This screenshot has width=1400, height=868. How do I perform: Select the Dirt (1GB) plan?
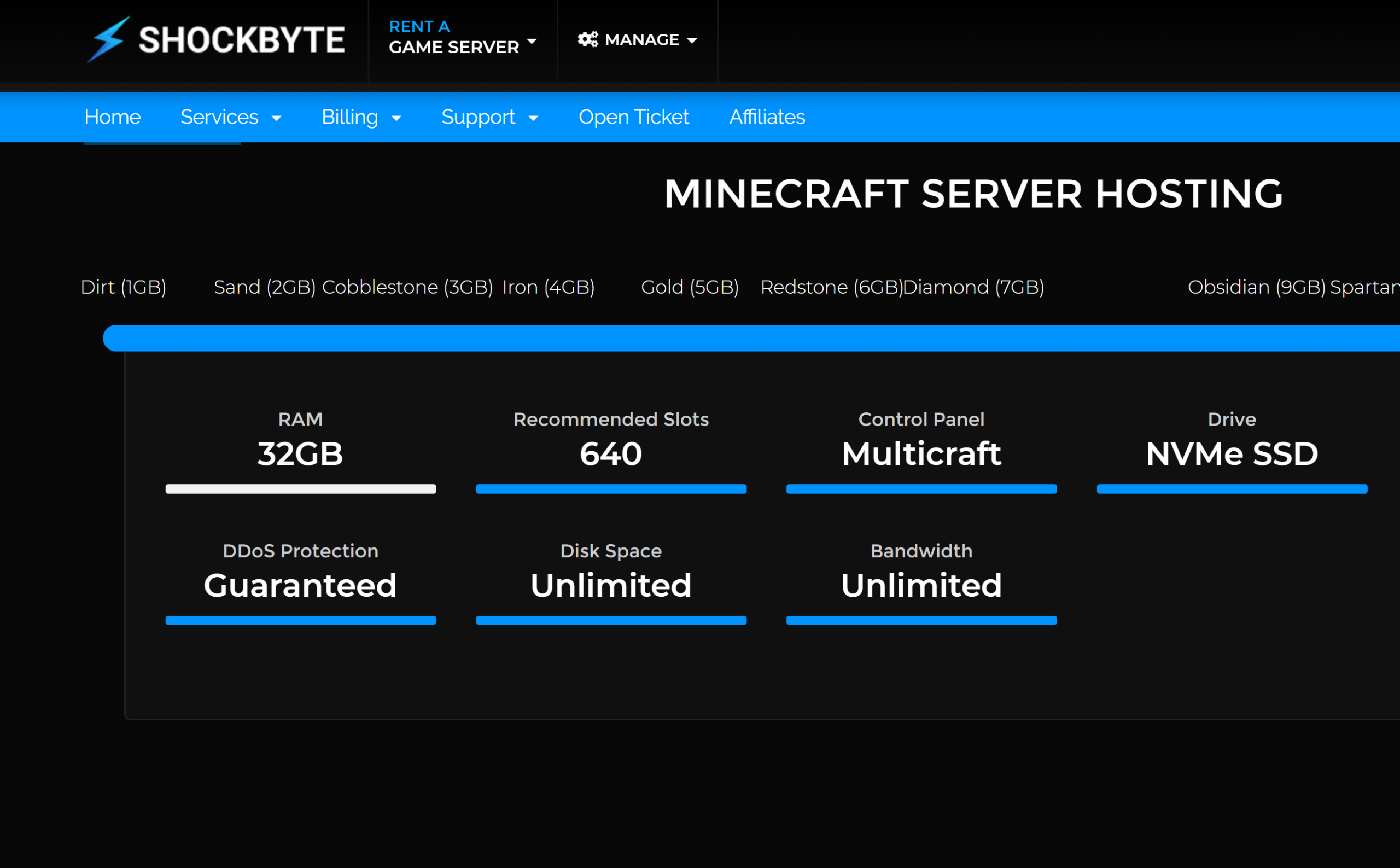click(x=124, y=287)
